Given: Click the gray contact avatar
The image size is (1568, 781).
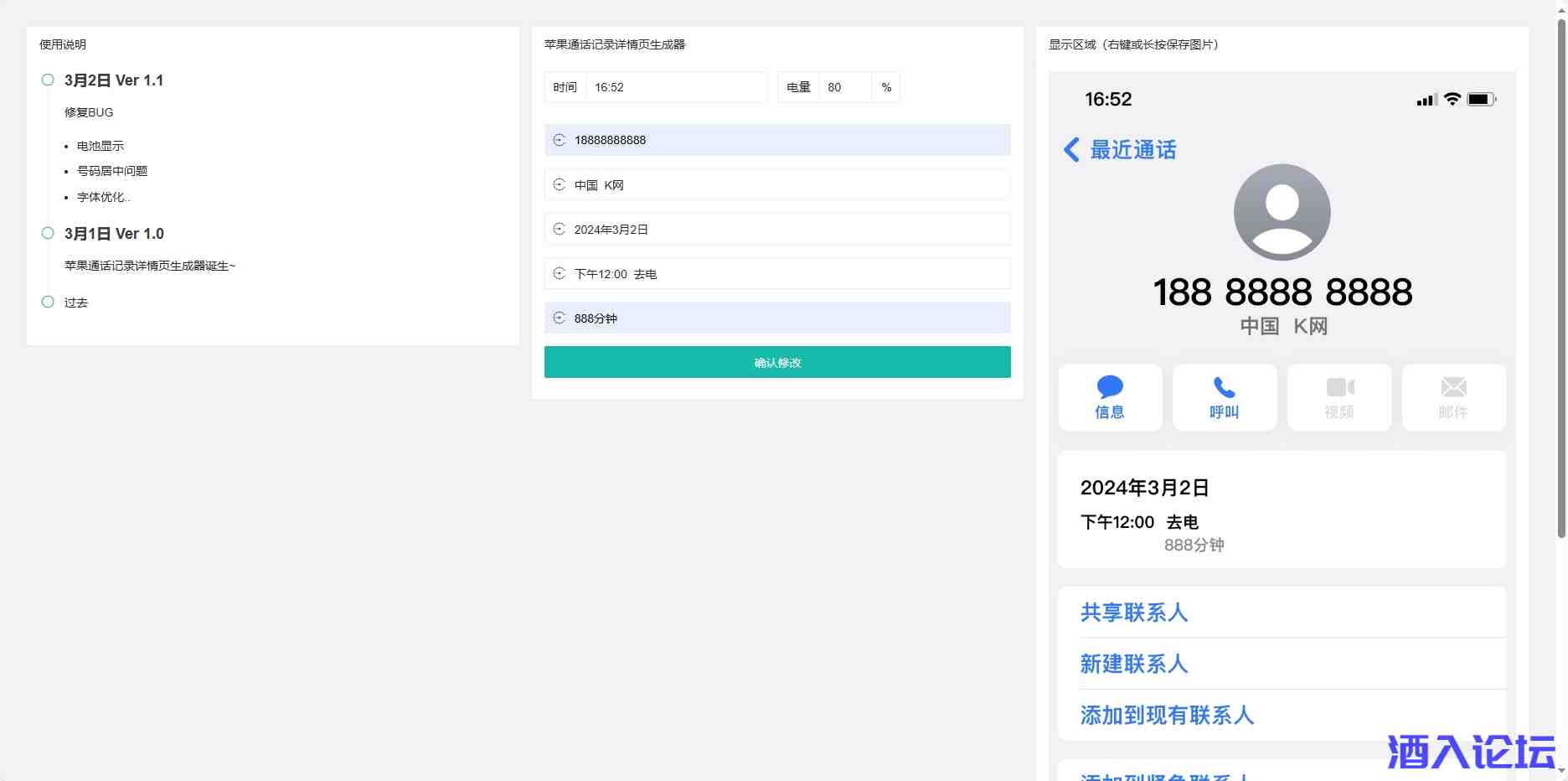Looking at the screenshot, I should pos(1282,212).
